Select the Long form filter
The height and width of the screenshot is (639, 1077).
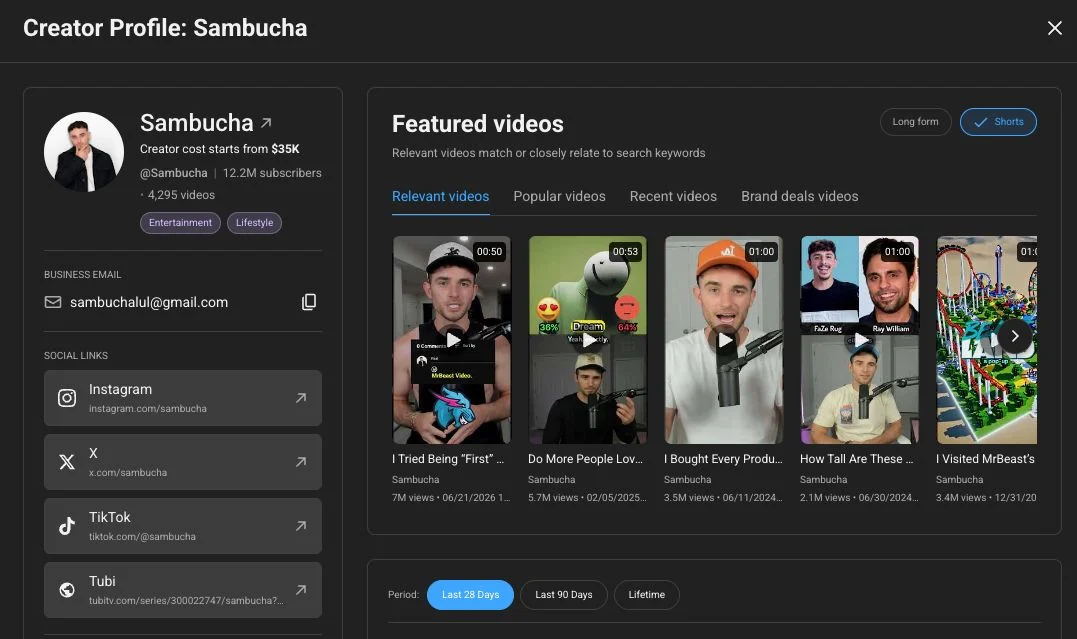(x=915, y=122)
